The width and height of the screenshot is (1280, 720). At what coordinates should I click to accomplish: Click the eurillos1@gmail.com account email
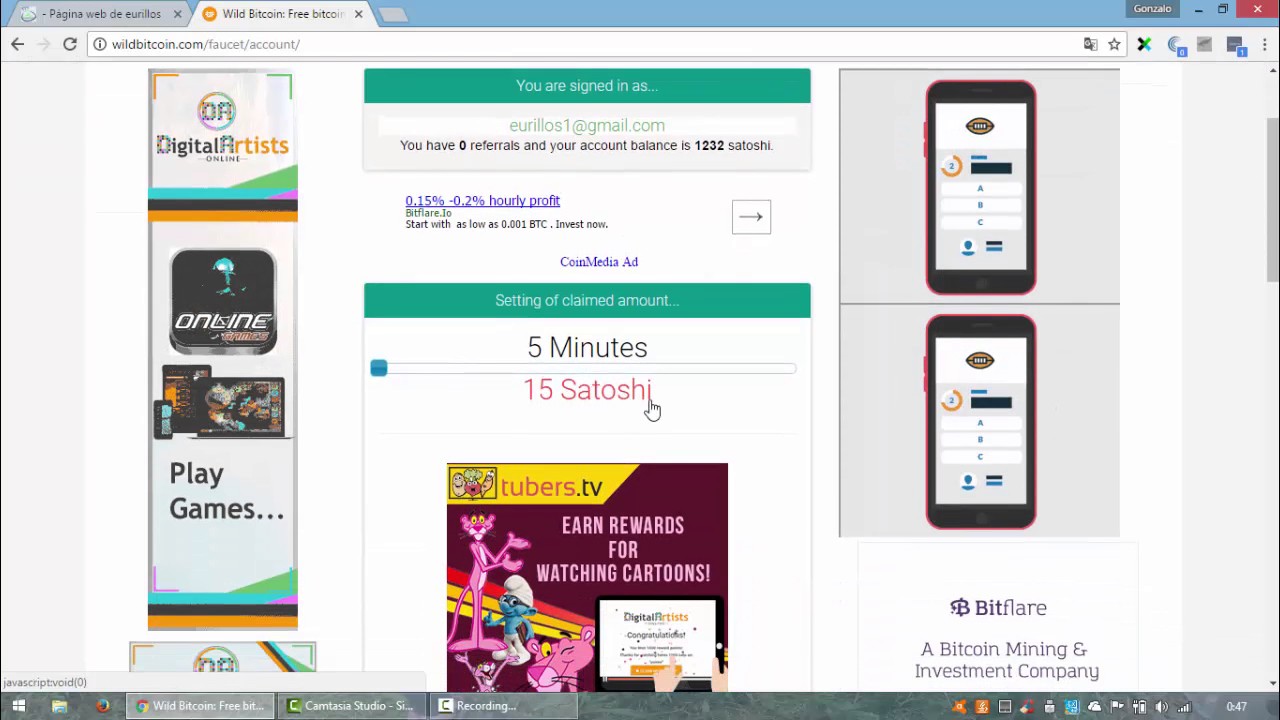[587, 125]
